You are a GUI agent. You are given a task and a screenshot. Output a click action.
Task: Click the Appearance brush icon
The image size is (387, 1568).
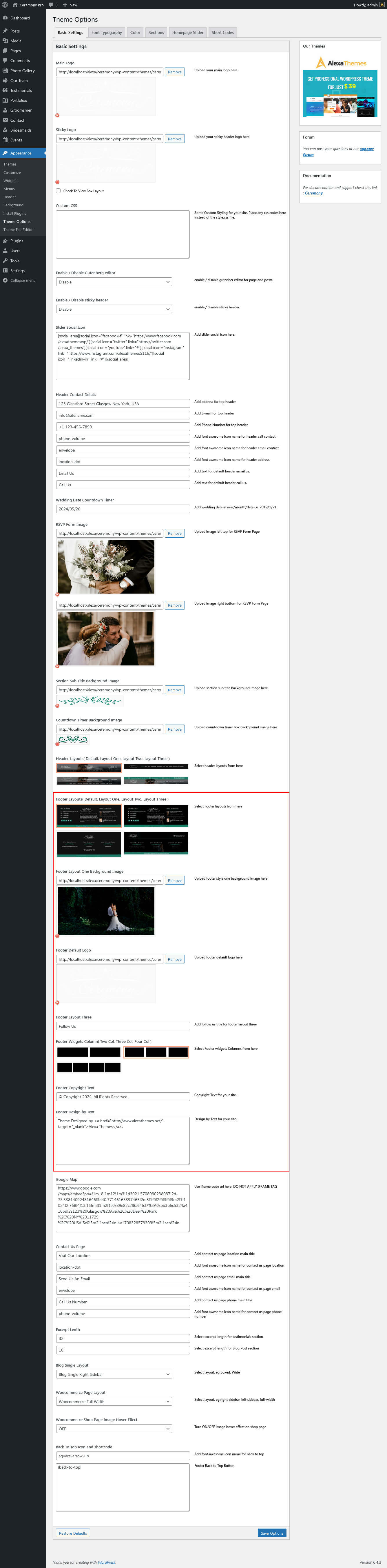6,153
